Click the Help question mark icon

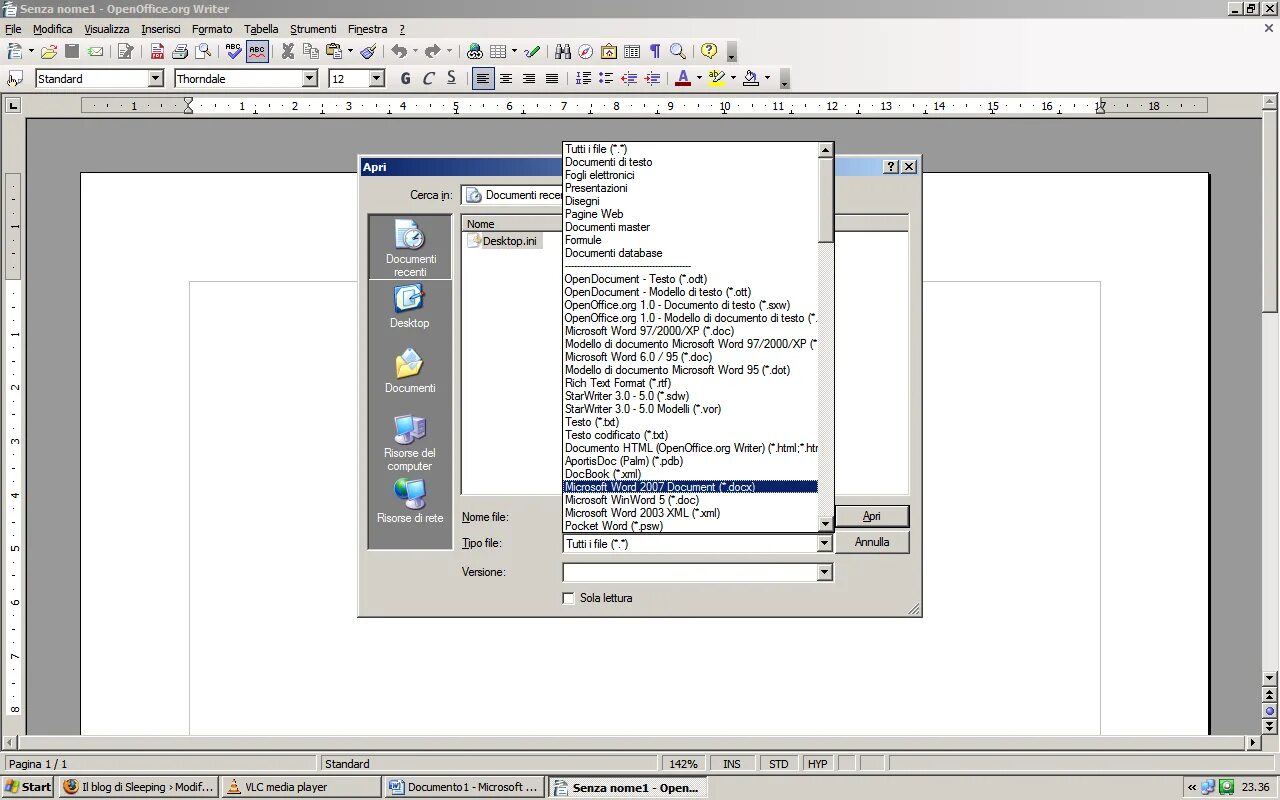tap(709, 51)
